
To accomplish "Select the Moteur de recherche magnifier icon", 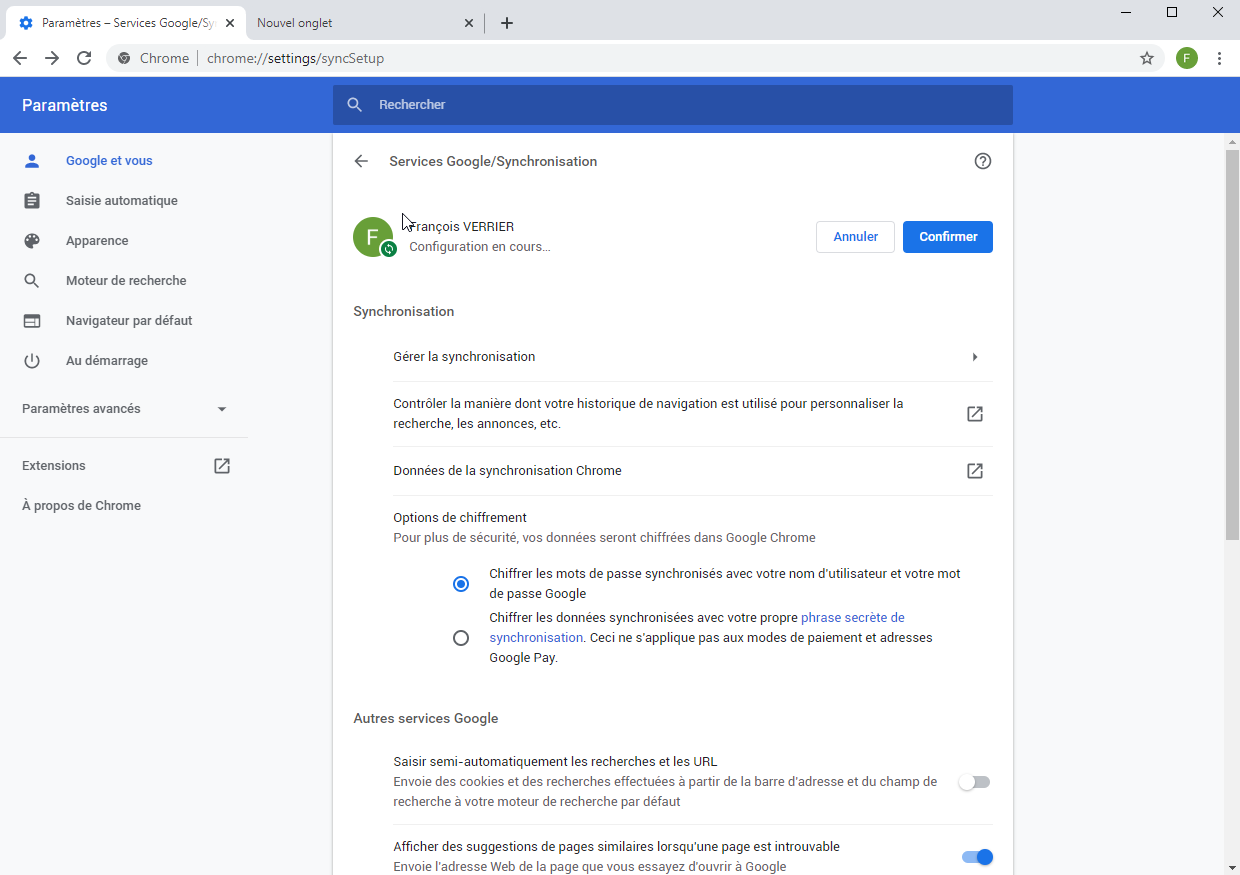I will tap(32, 280).
